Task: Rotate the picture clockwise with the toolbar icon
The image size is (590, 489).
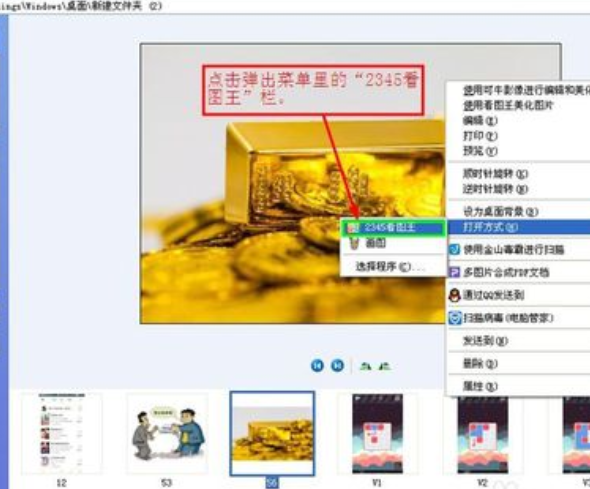Action: [366, 366]
